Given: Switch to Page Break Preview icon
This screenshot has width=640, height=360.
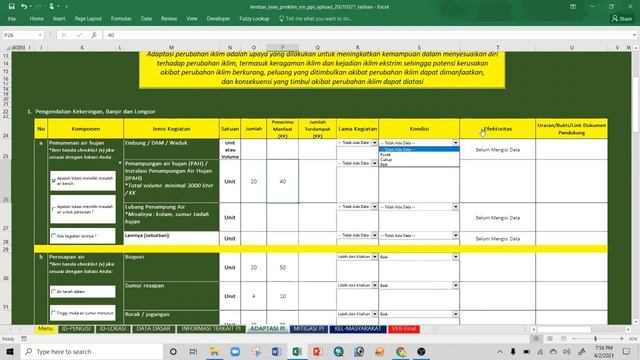Looking at the screenshot, I should tap(564, 339).
